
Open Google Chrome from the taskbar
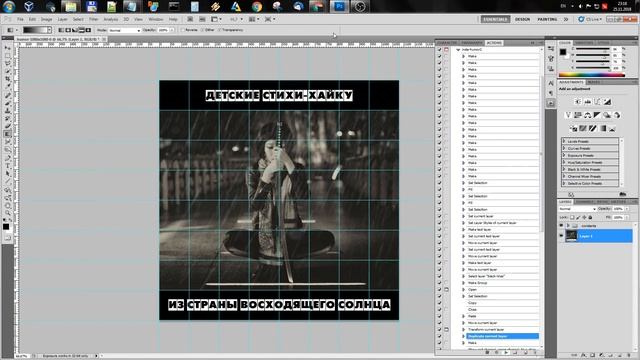[x=257, y=7]
